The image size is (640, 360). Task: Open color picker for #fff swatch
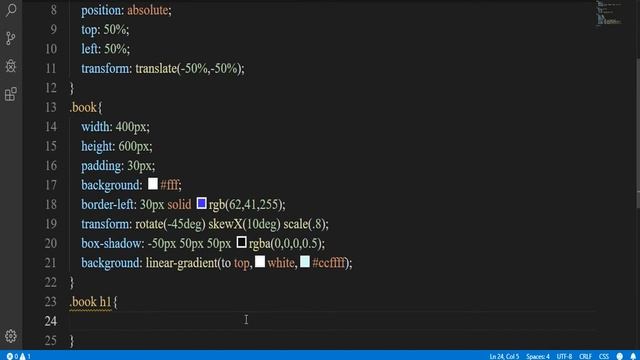pos(153,184)
